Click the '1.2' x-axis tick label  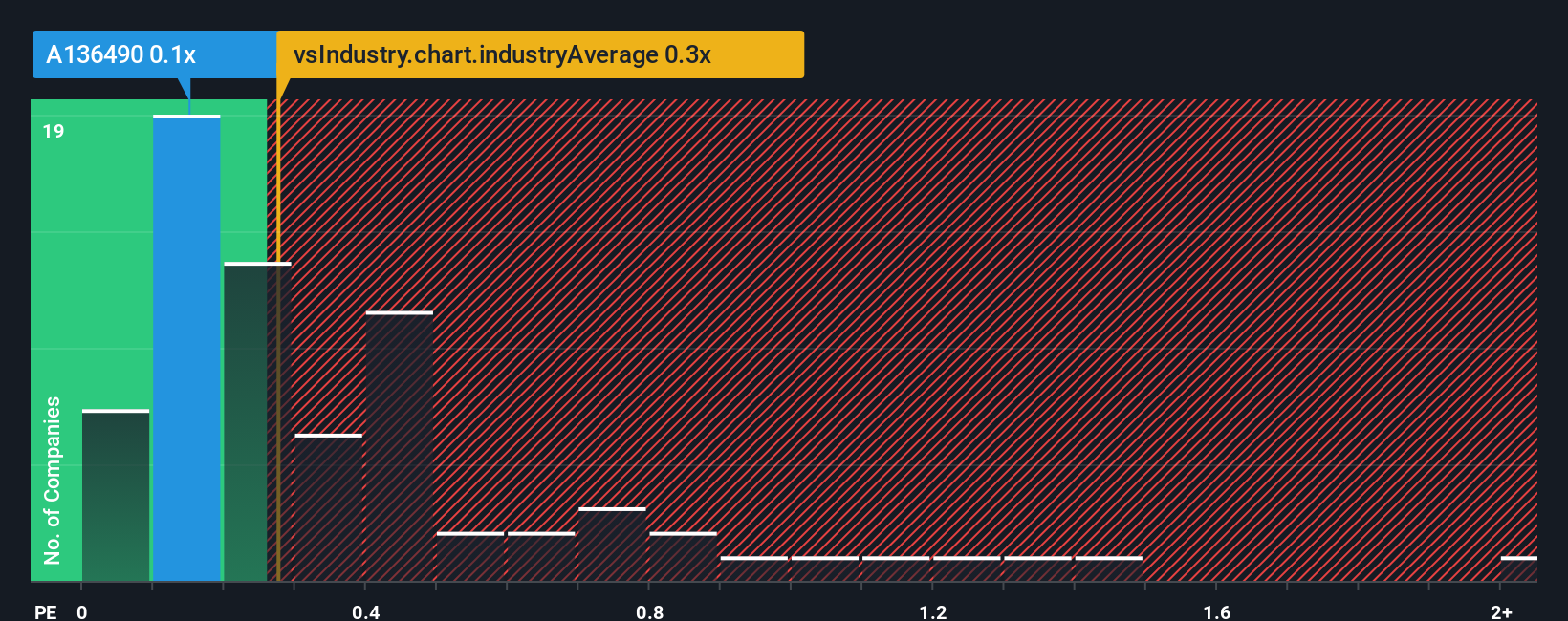point(933,612)
